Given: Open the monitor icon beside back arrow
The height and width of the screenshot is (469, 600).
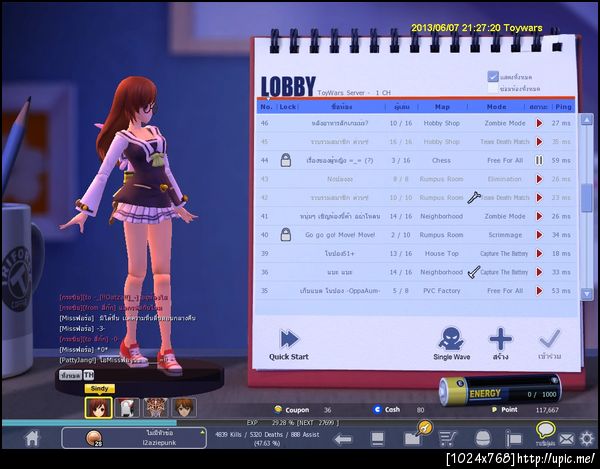Looking at the screenshot, I should point(378,439).
